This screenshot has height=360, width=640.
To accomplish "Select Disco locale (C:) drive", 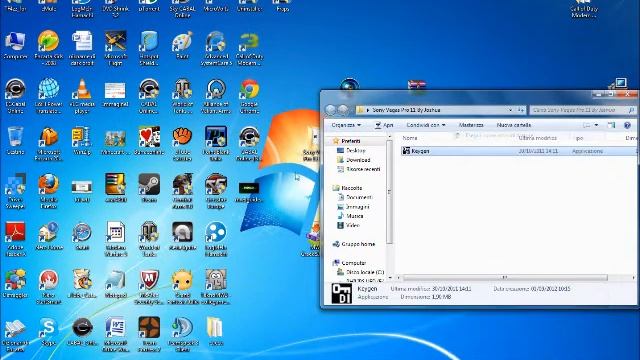I will [365, 272].
